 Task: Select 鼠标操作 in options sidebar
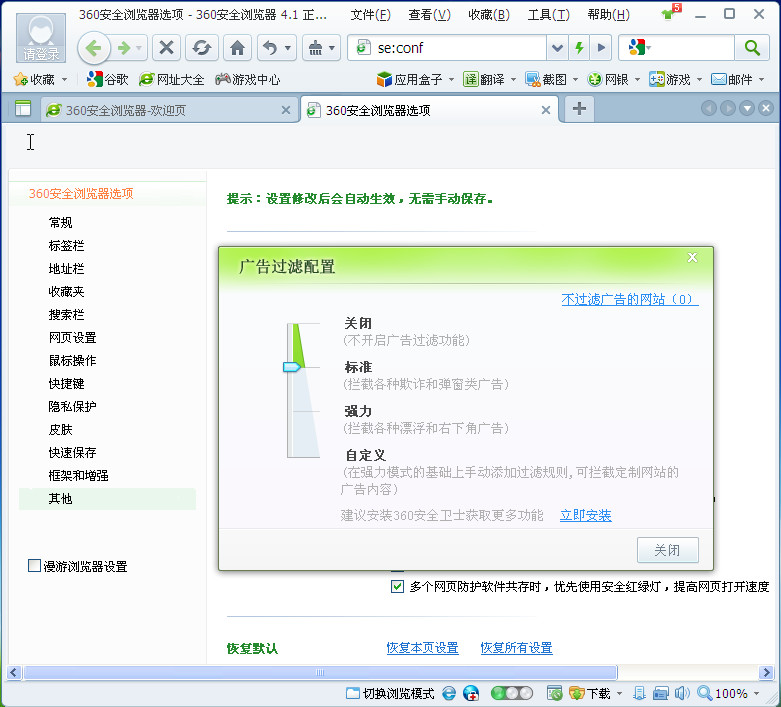point(72,360)
